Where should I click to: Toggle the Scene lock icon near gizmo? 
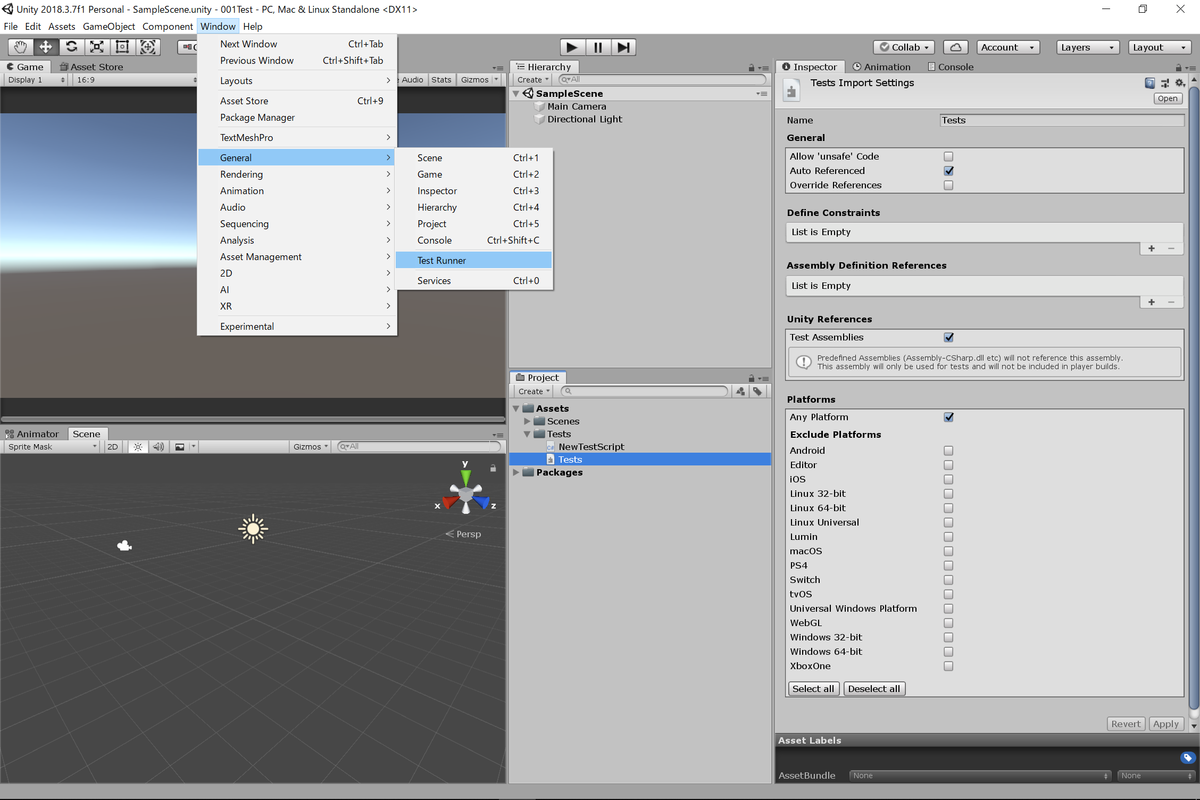pos(493,468)
